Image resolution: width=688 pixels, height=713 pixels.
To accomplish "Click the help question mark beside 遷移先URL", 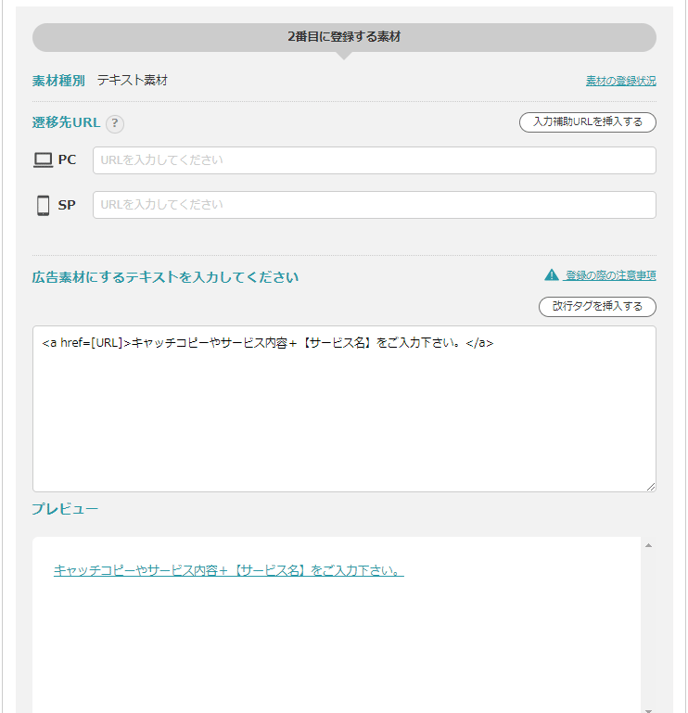I will pos(115,123).
